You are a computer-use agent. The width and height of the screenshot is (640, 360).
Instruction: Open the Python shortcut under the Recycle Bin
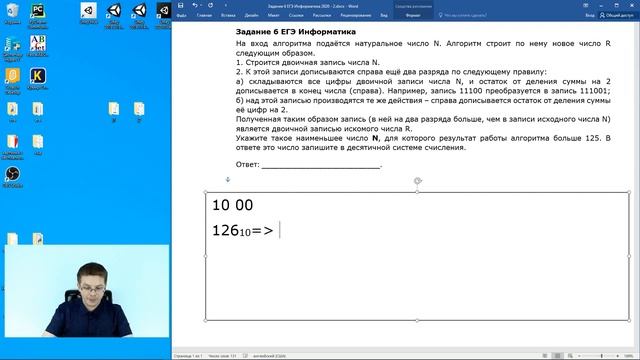13,48
